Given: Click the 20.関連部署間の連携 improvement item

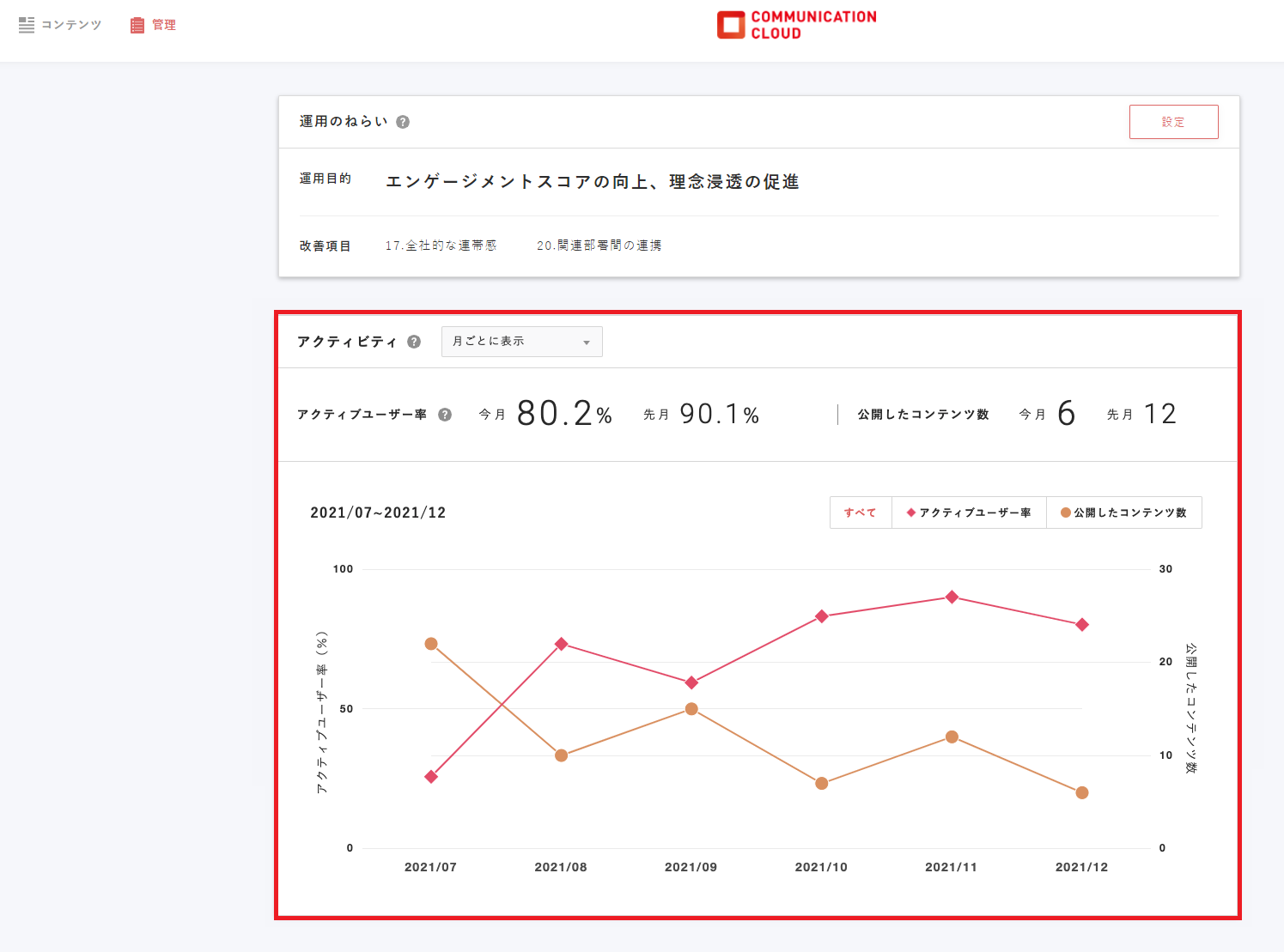Looking at the screenshot, I should click(x=599, y=246).
